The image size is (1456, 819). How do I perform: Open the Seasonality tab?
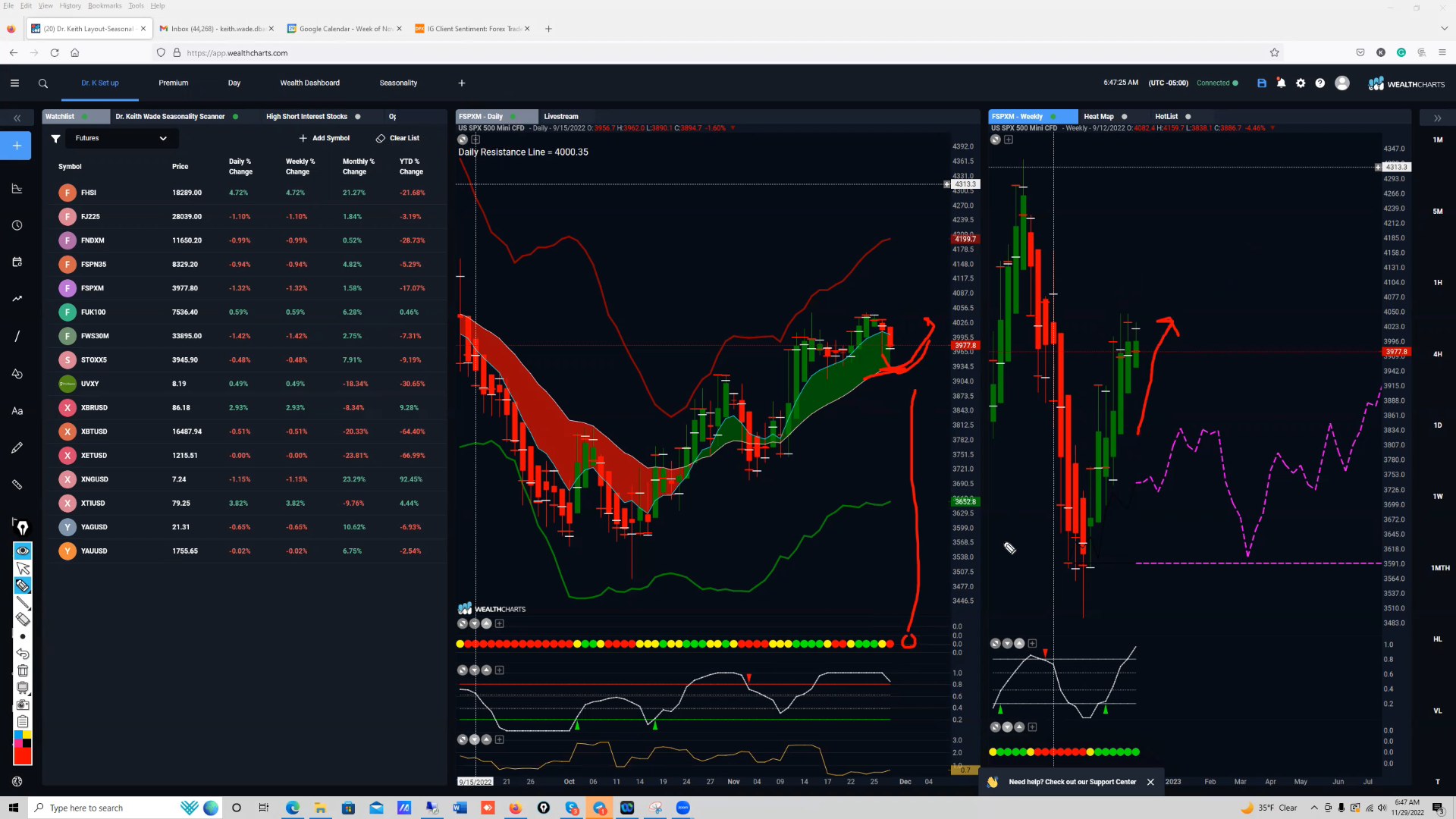(x=399, y=83)
